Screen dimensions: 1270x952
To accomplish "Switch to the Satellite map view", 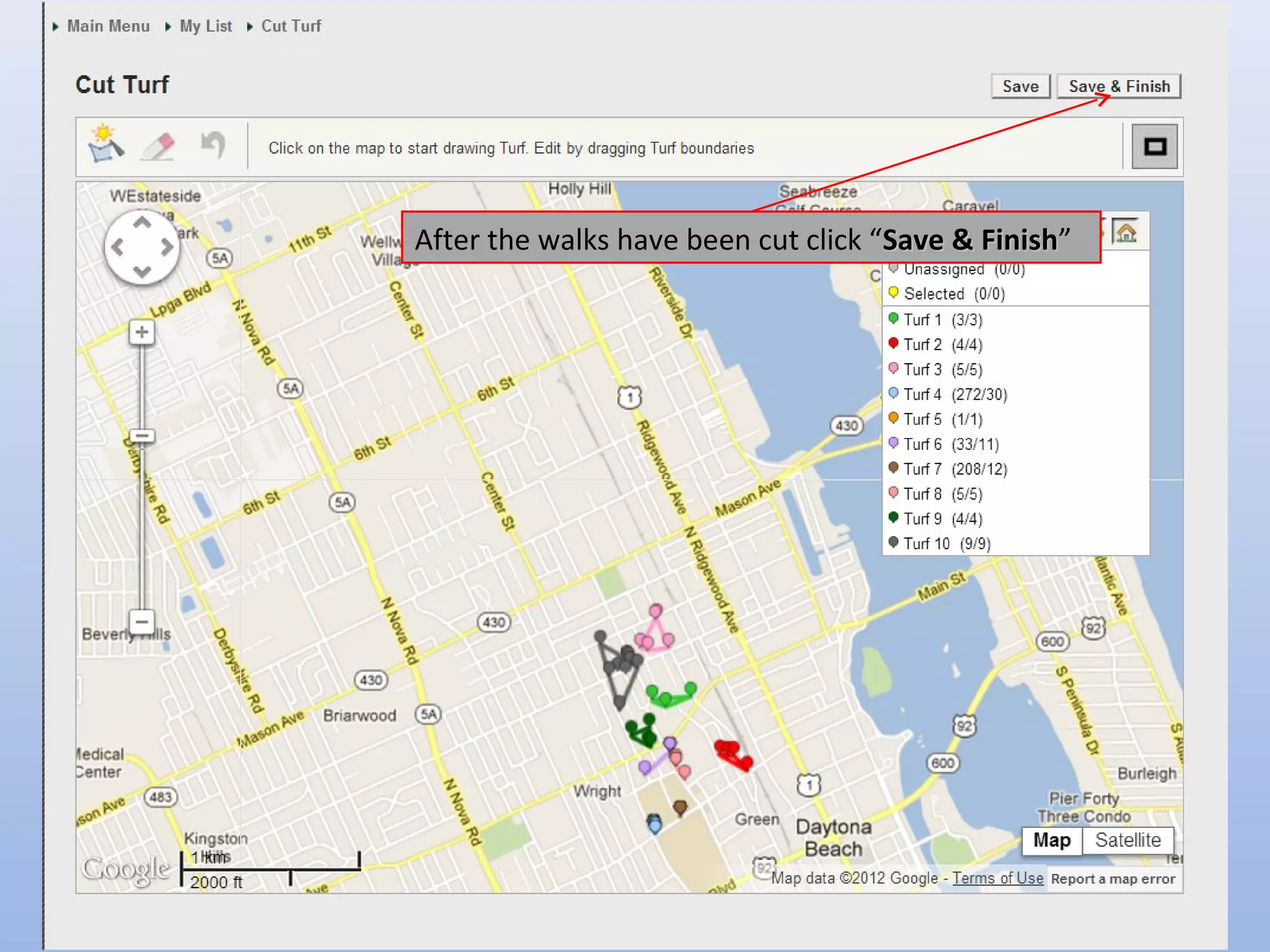I will 1127,840.
